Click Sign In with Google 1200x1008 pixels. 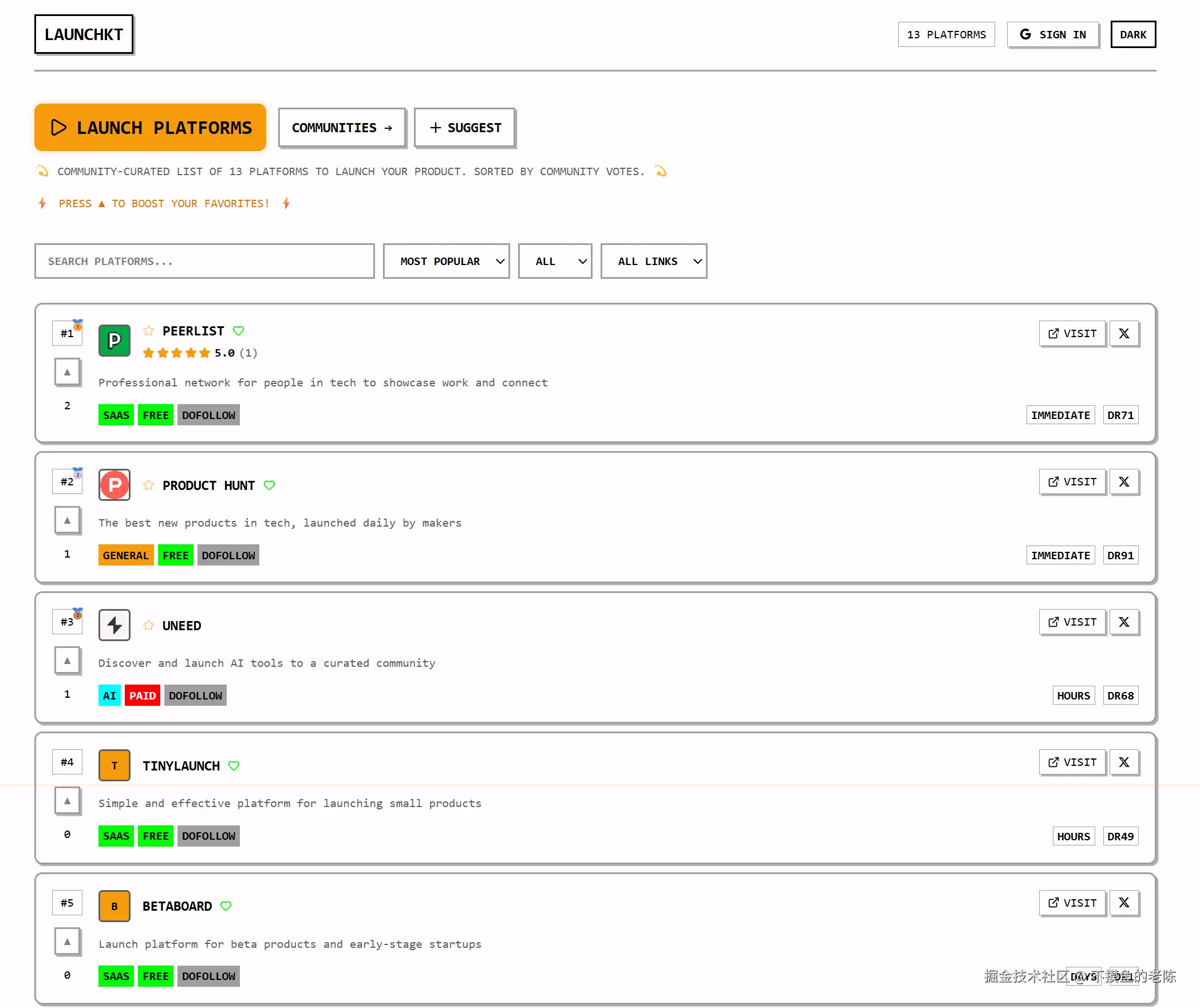click(1053, 35)
